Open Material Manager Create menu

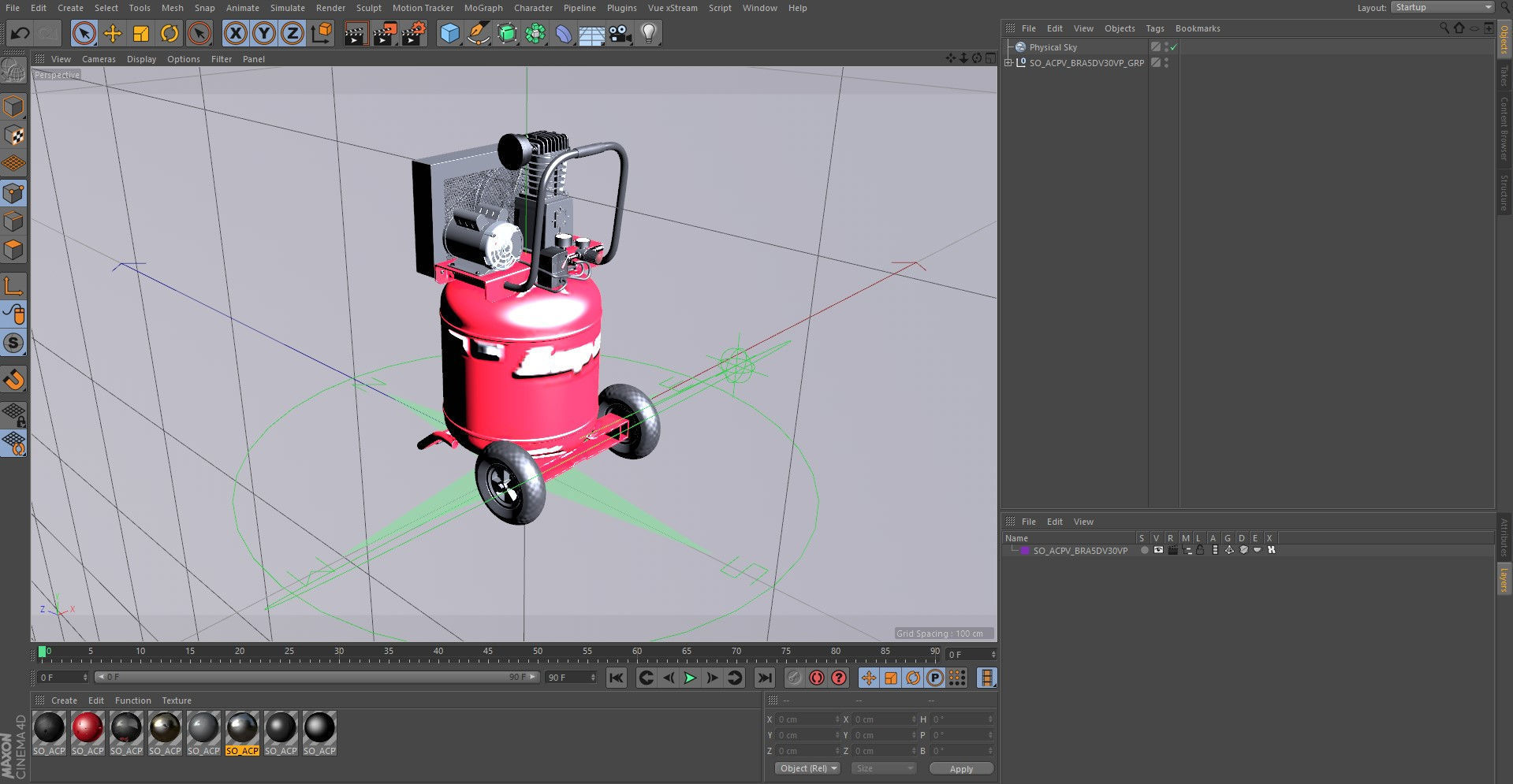(x=64, y=700)
